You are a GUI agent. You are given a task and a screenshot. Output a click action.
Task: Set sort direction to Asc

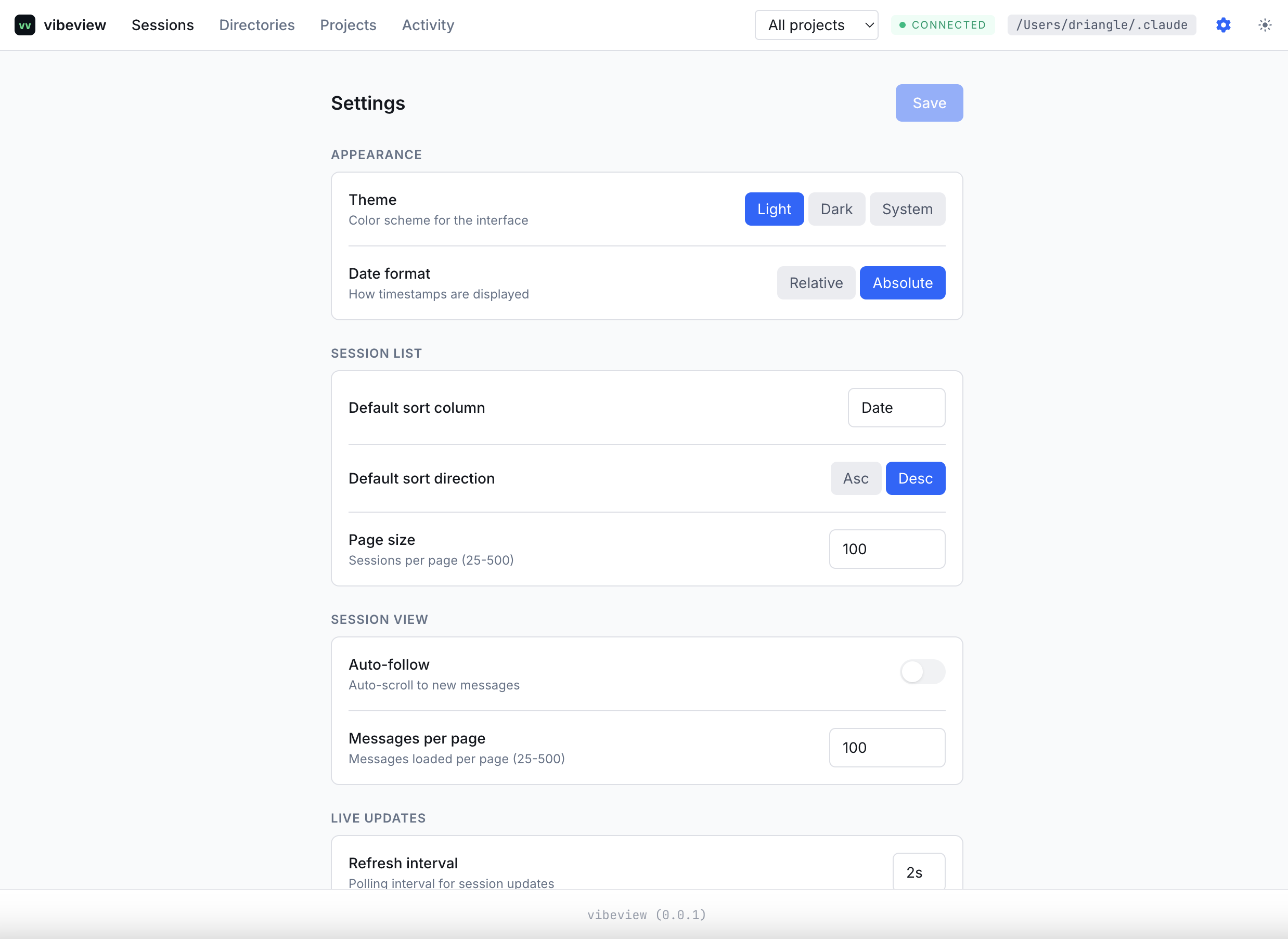click(x=855, y=478)
